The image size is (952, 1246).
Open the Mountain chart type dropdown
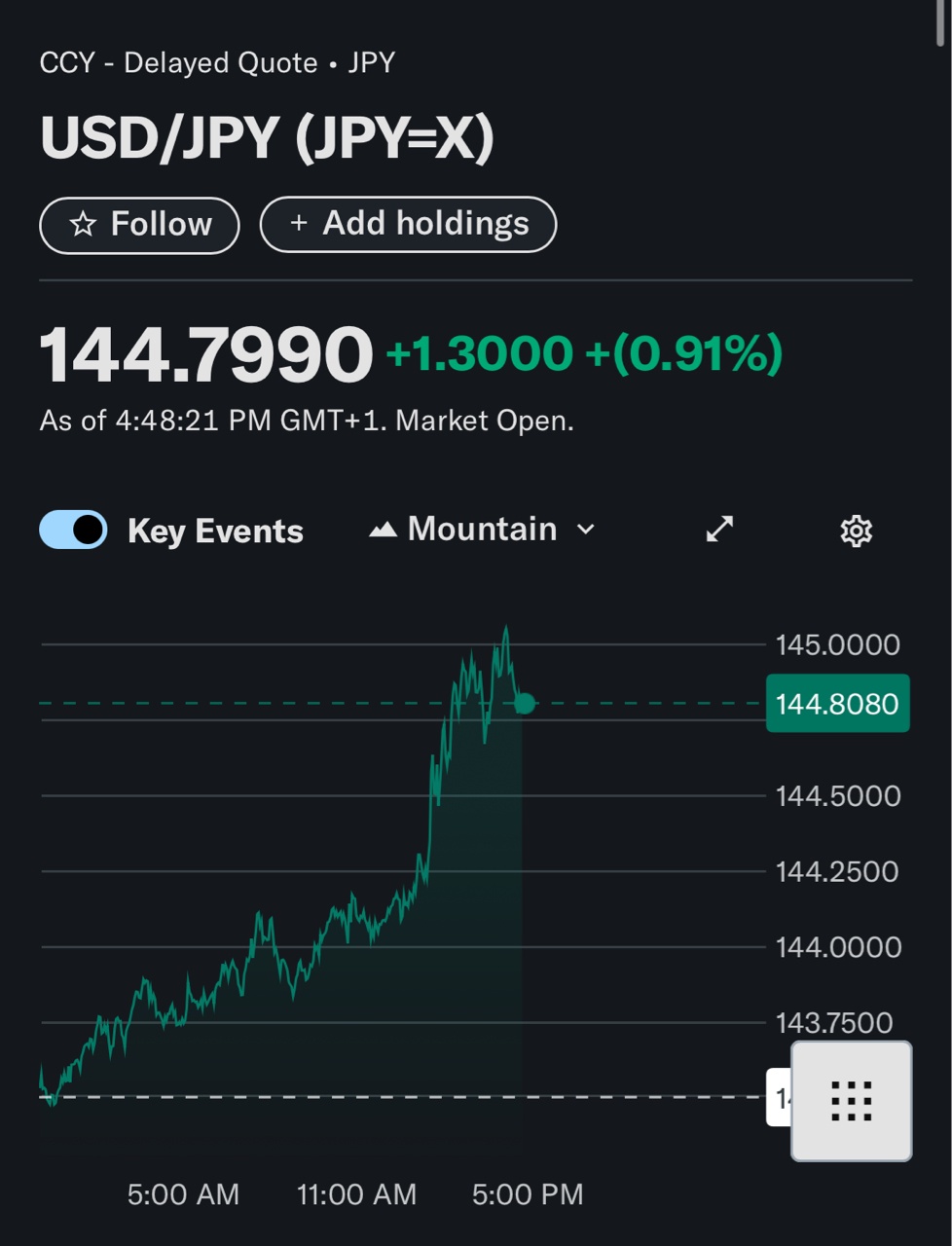coord(482,530)
